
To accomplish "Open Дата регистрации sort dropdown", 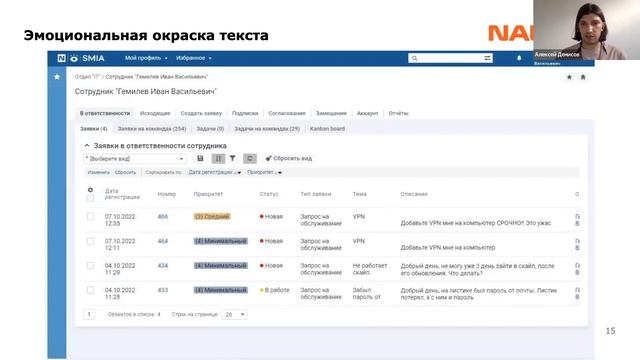I will click(x=215, y=172).
